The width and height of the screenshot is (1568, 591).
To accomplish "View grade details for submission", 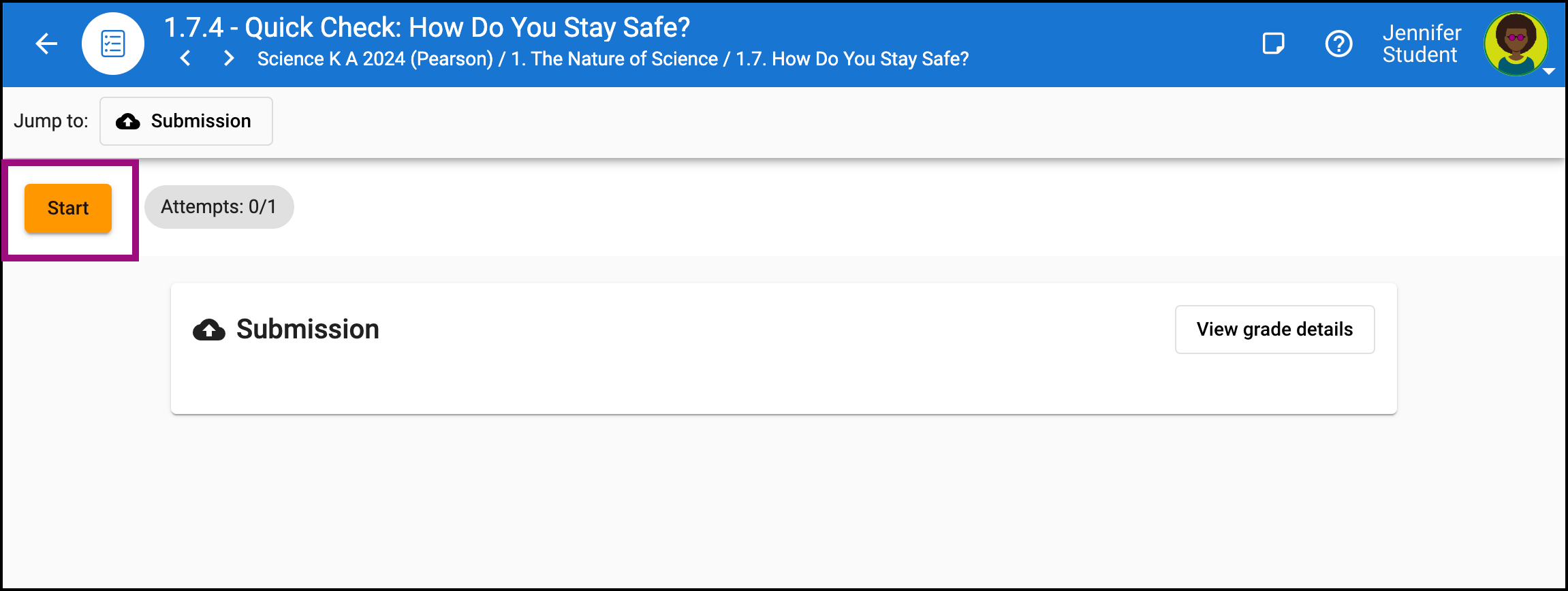I will click(x=1274, y=330).
